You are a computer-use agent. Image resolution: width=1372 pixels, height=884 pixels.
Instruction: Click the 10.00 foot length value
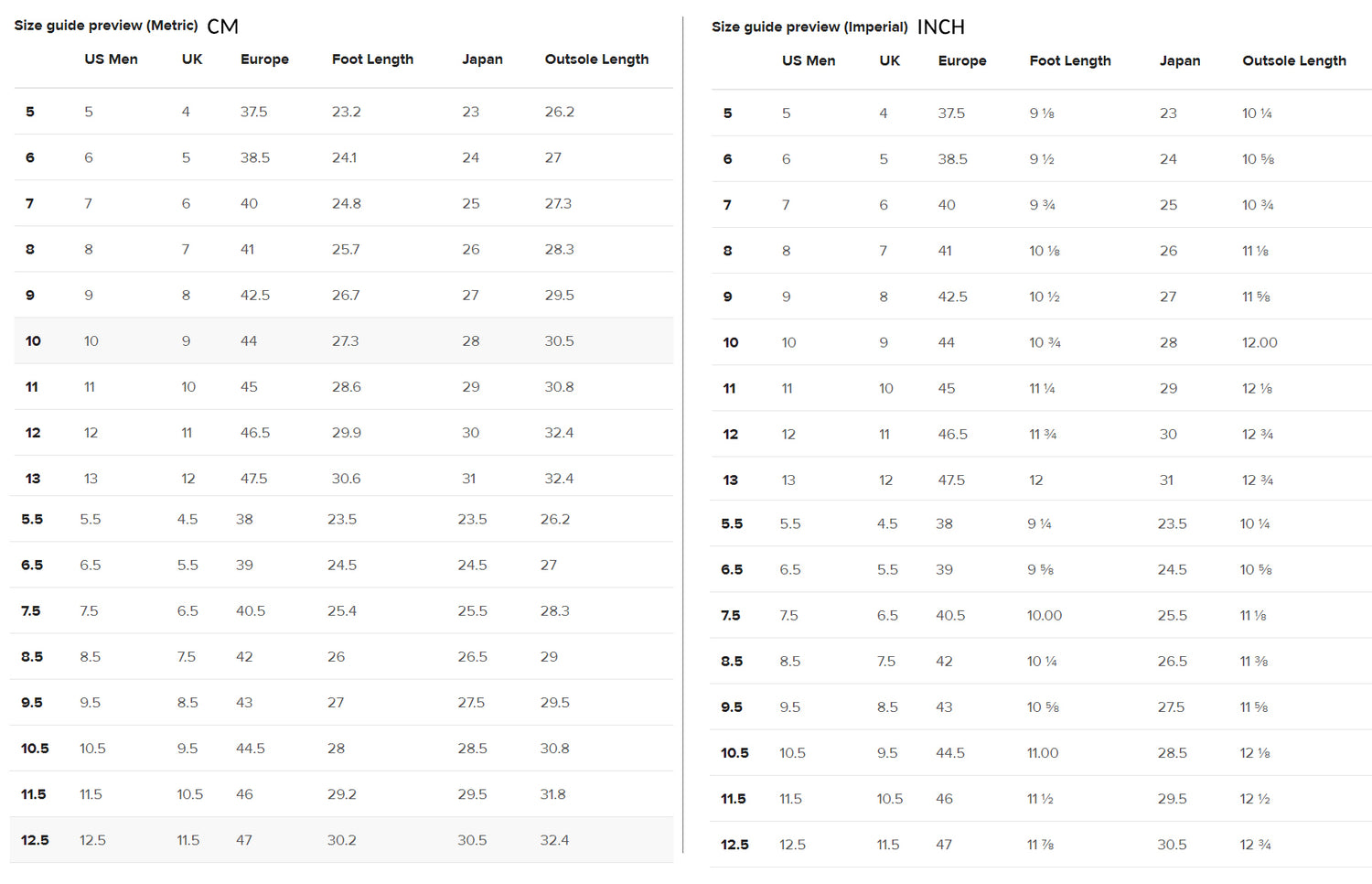[x=1044, y=616]
